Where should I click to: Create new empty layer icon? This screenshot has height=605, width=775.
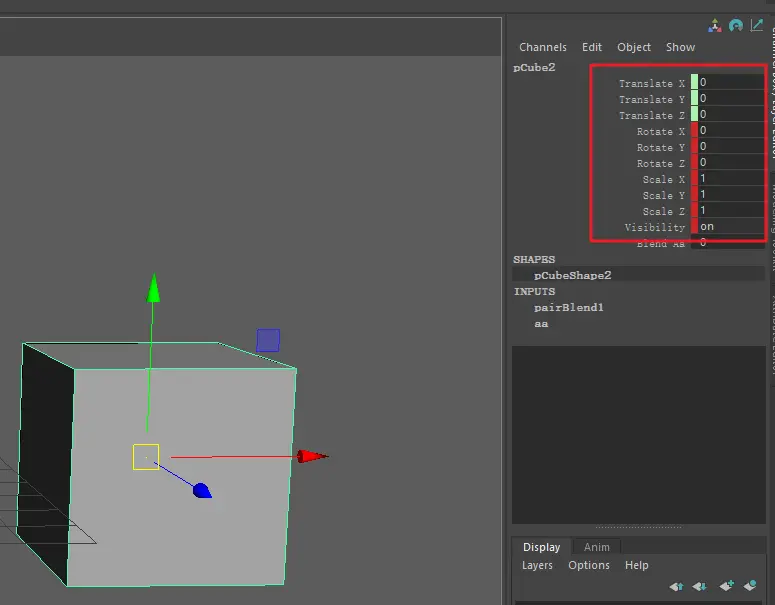(x=726, y=586)
